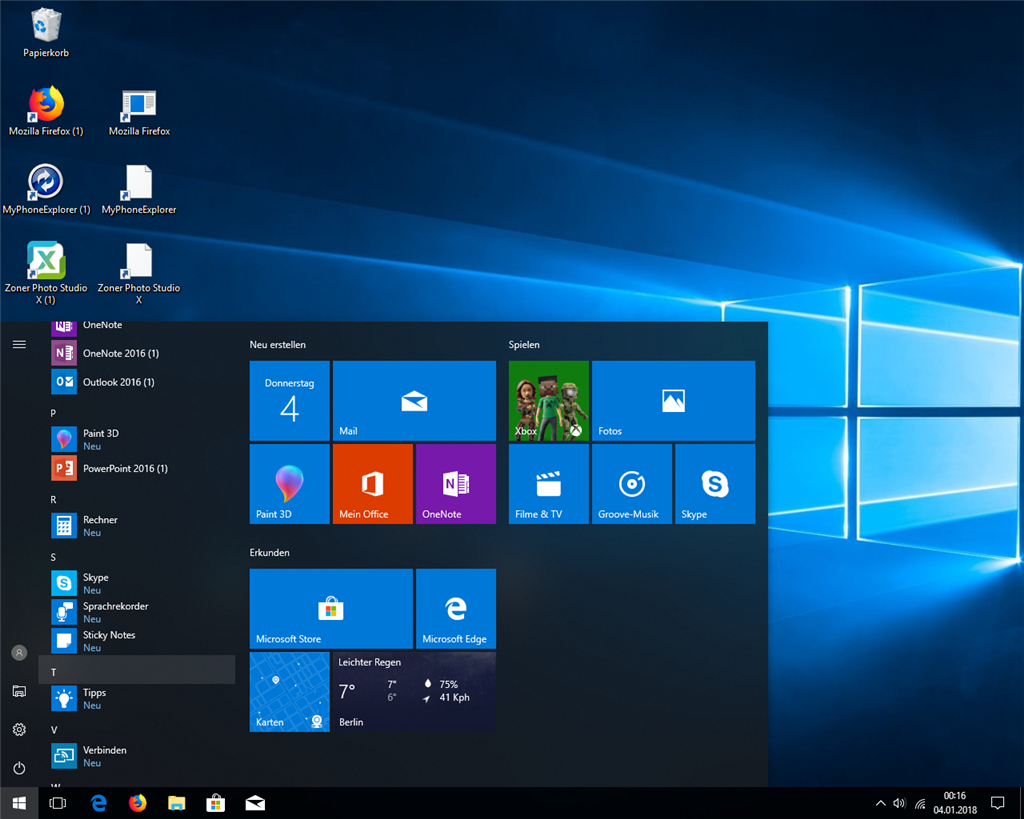Open the Documents/Explorer icon in Start sidebar
The height and width of the screenshot is (819, 1024).
click(x=20, y=691)
